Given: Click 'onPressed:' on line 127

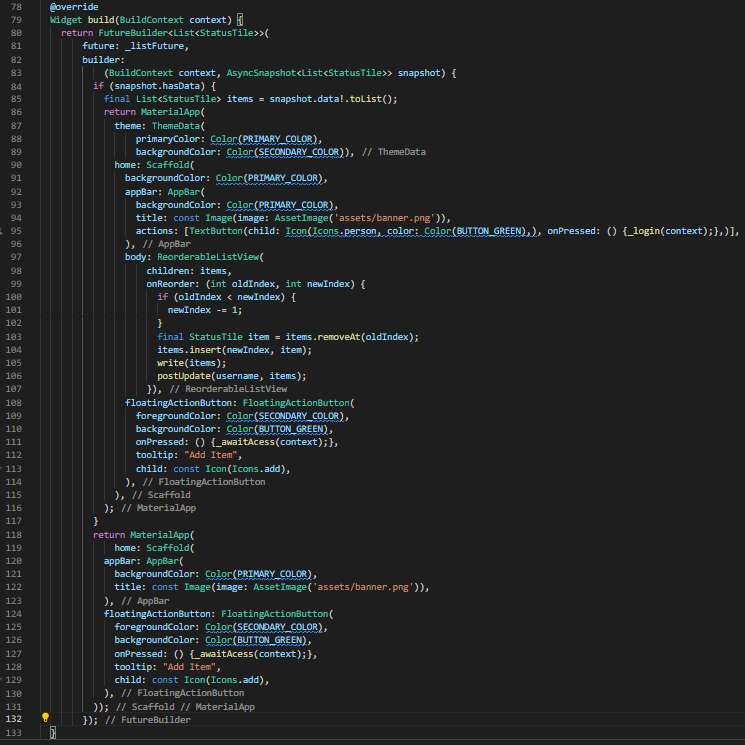Looking at the screenshot, I should click(x=141, y=654).
